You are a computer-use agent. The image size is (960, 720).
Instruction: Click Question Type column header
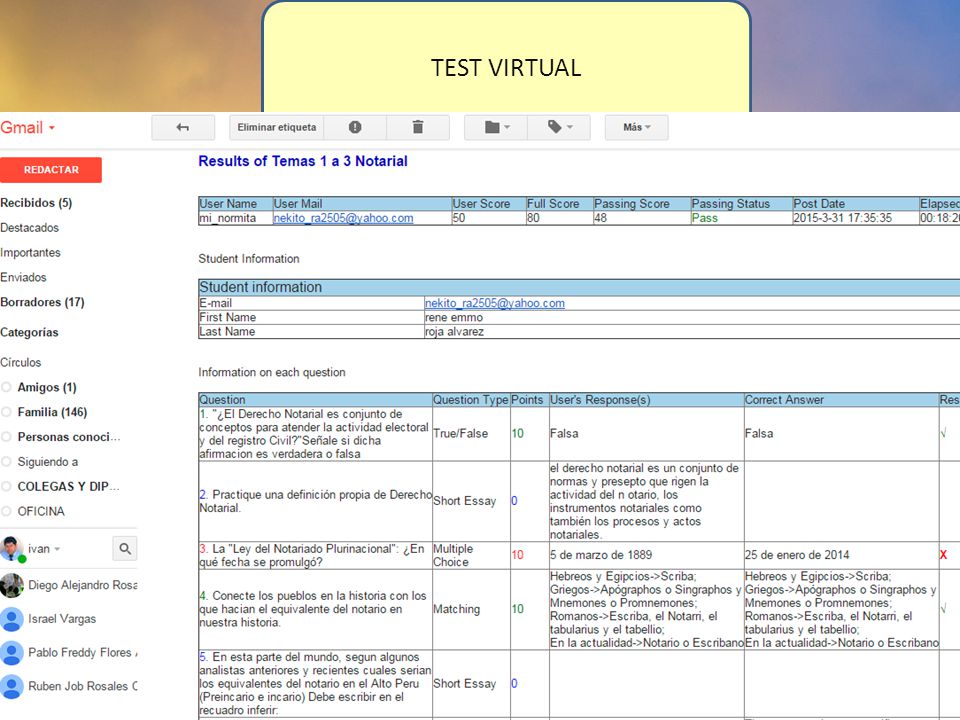point(471,400)
